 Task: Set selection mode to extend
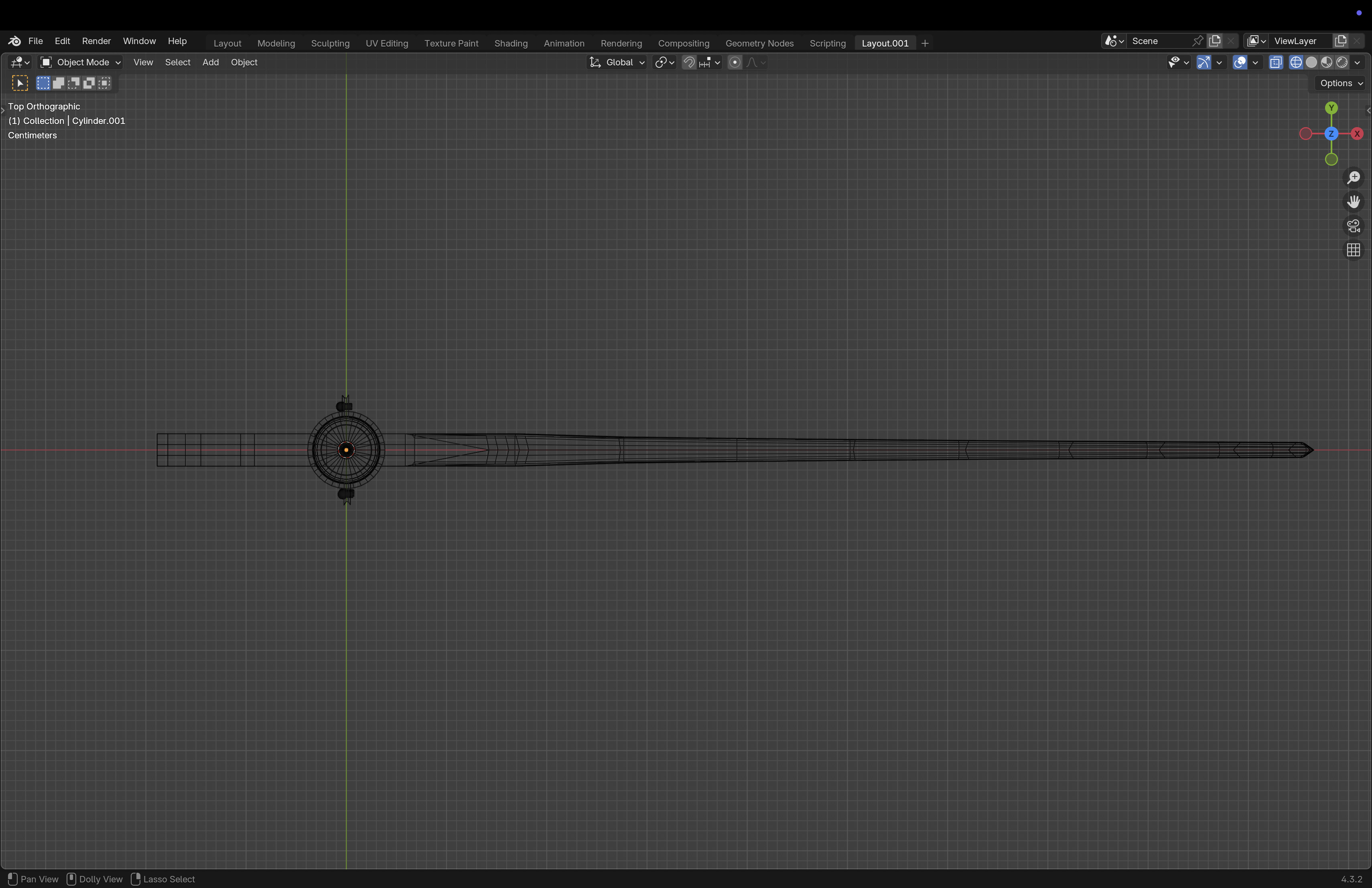58,83
